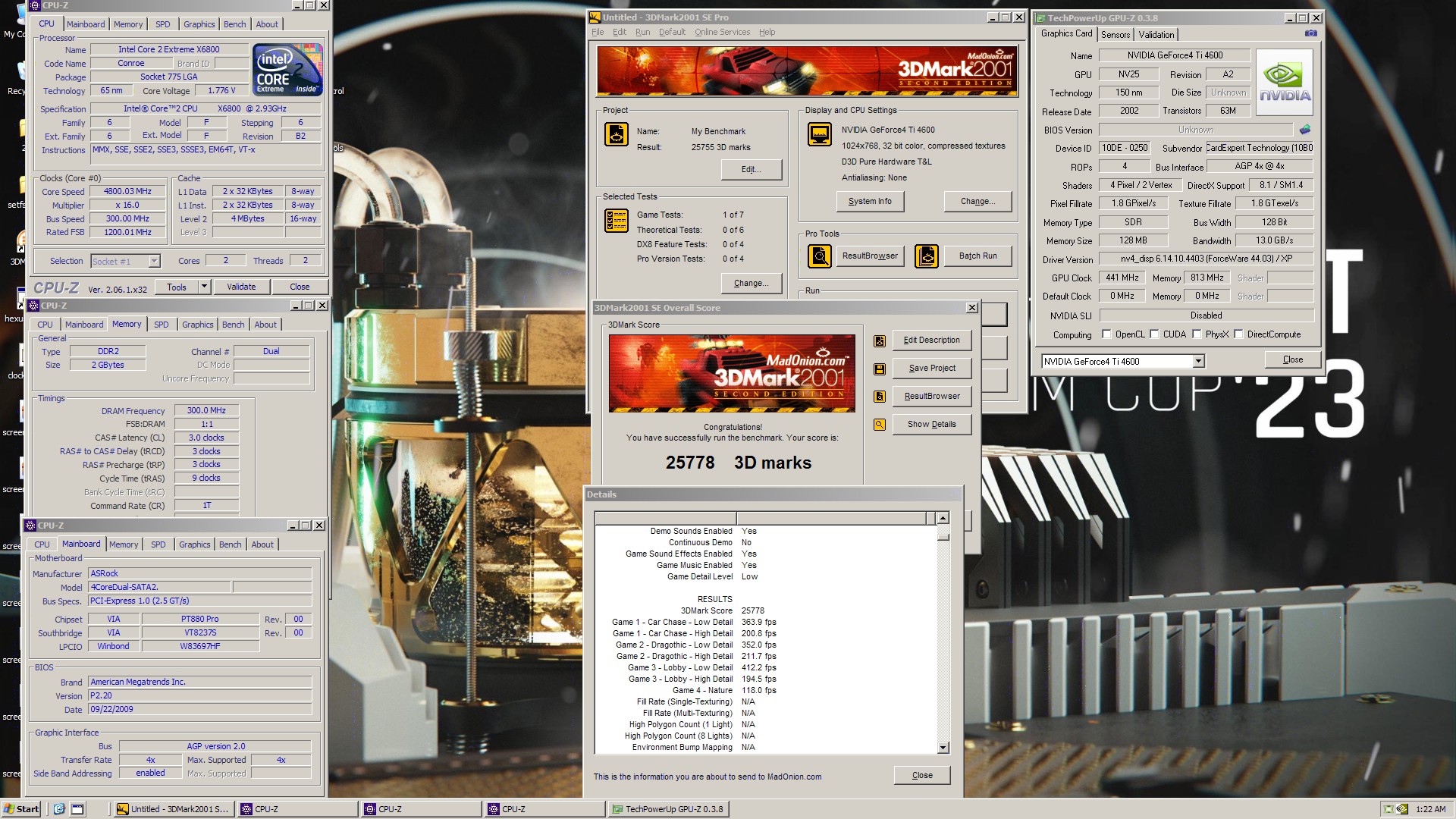Click the Details scrollbar thumb
The width and height of the screenshot is (1456, 819).
943,536
